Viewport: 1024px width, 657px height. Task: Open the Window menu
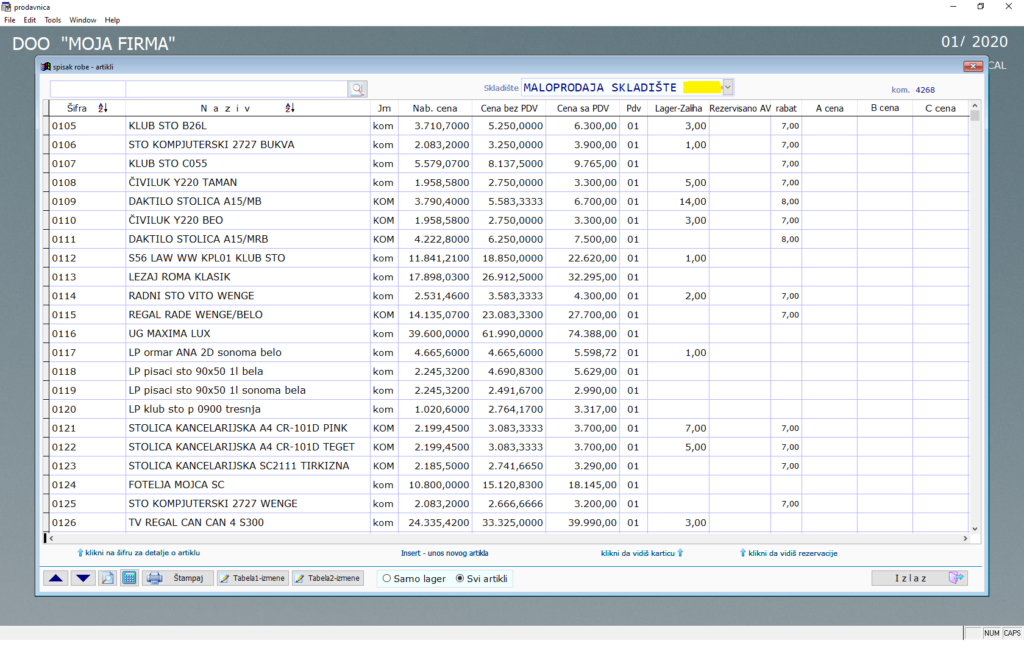[x=82, y=20]
